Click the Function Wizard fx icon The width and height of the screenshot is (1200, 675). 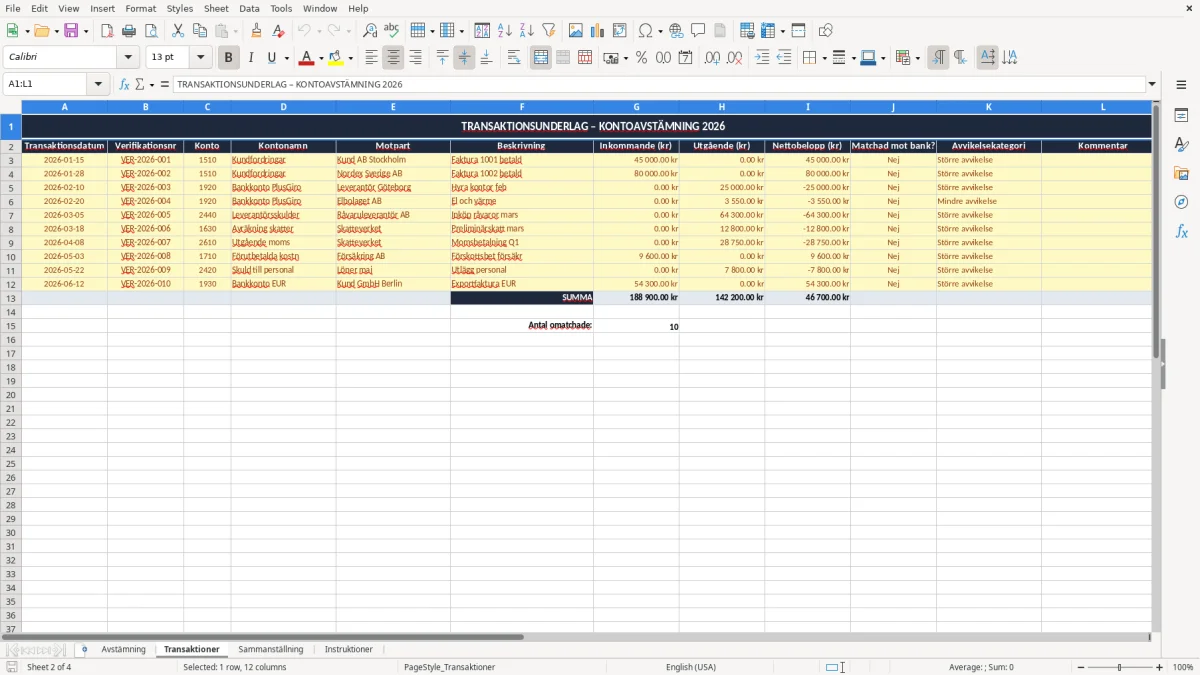click(125, 84)
